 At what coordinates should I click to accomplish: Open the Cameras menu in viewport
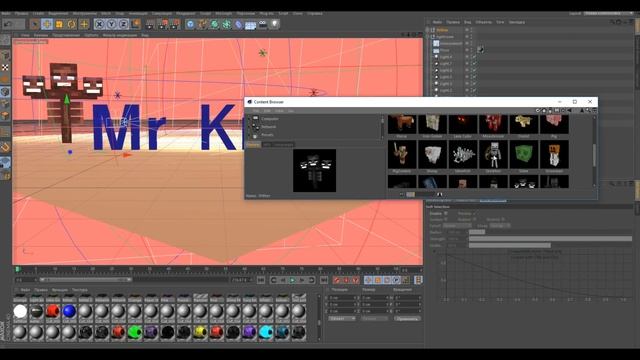point(41,35)
